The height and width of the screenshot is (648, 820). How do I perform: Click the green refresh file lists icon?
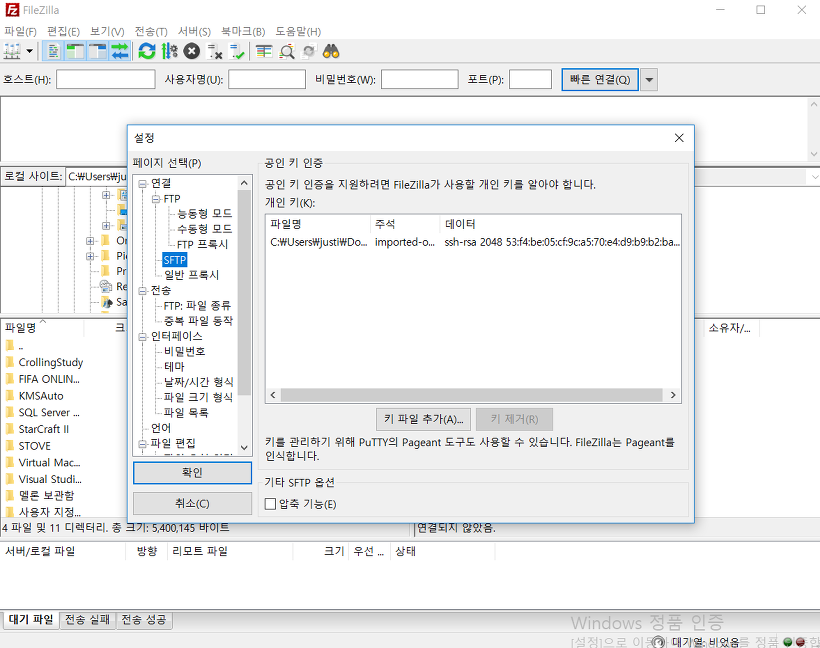coord(147,51)
